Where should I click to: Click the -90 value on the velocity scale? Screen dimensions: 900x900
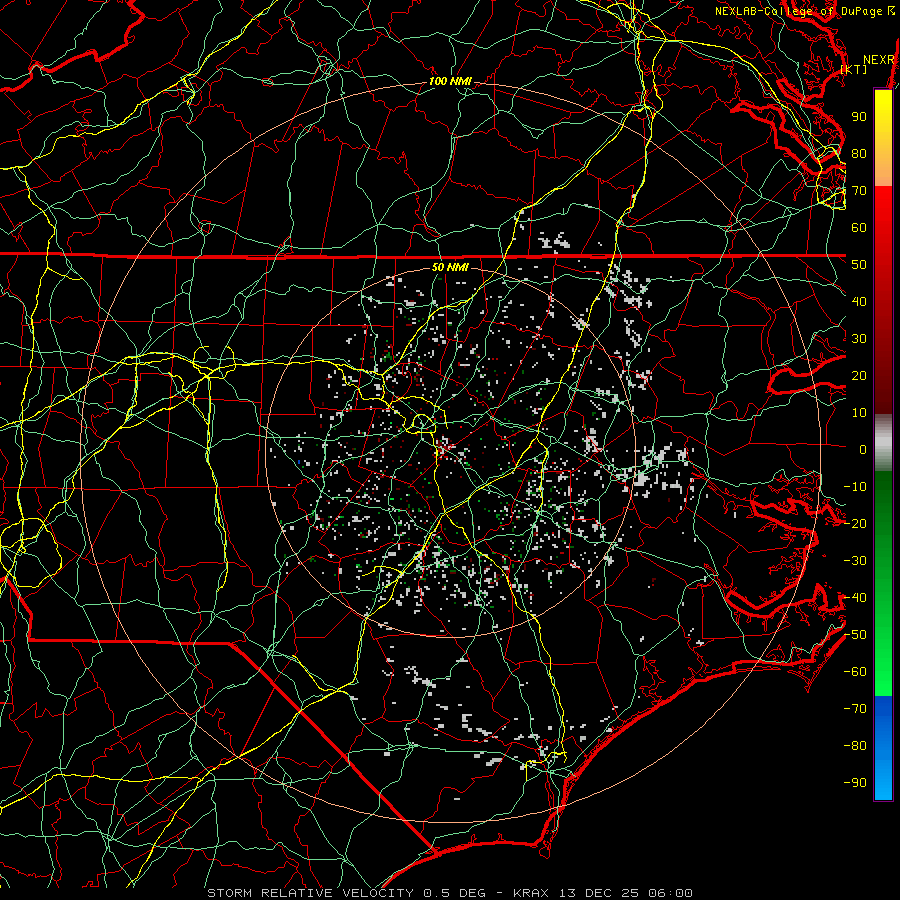click(x=855, y=783)
